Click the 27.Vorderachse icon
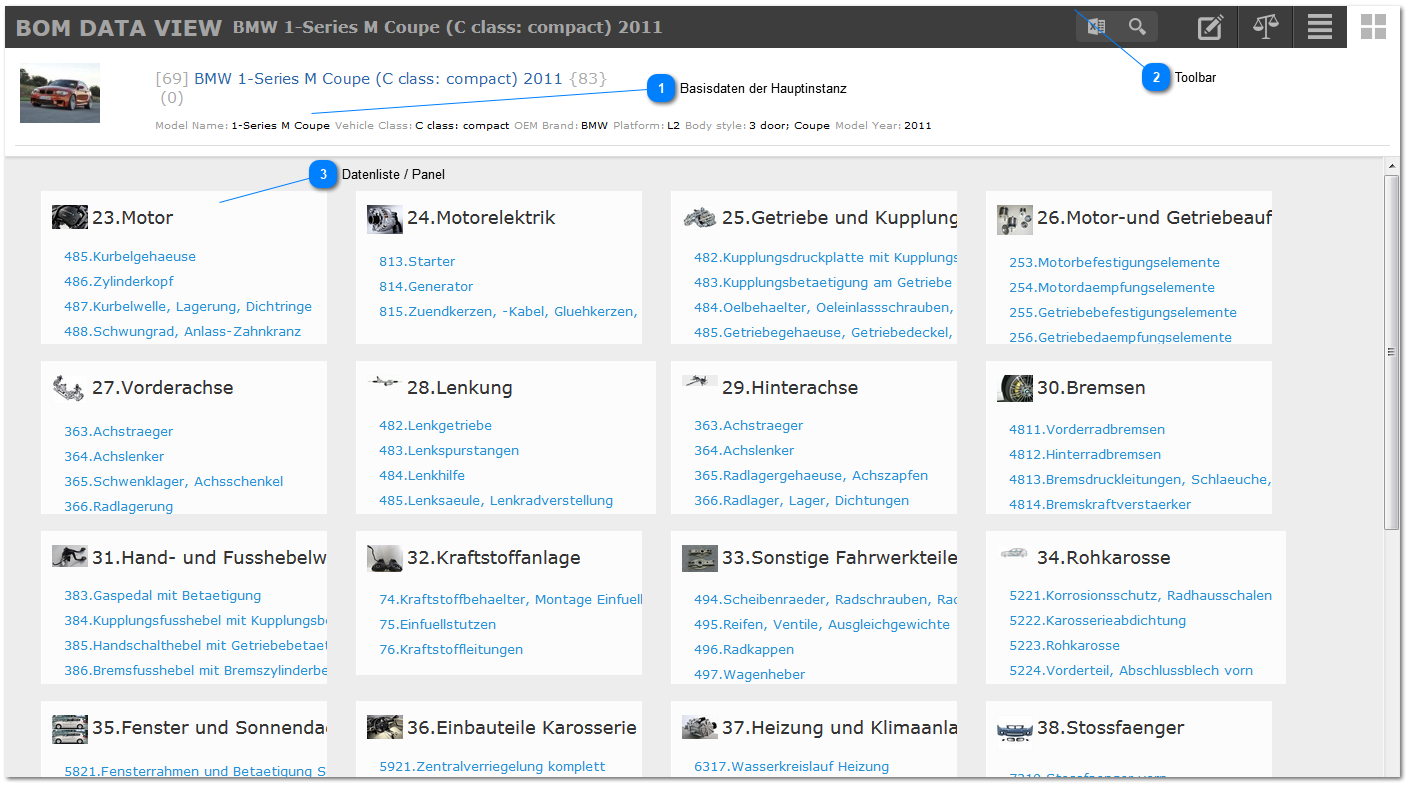 coord(70,388)
